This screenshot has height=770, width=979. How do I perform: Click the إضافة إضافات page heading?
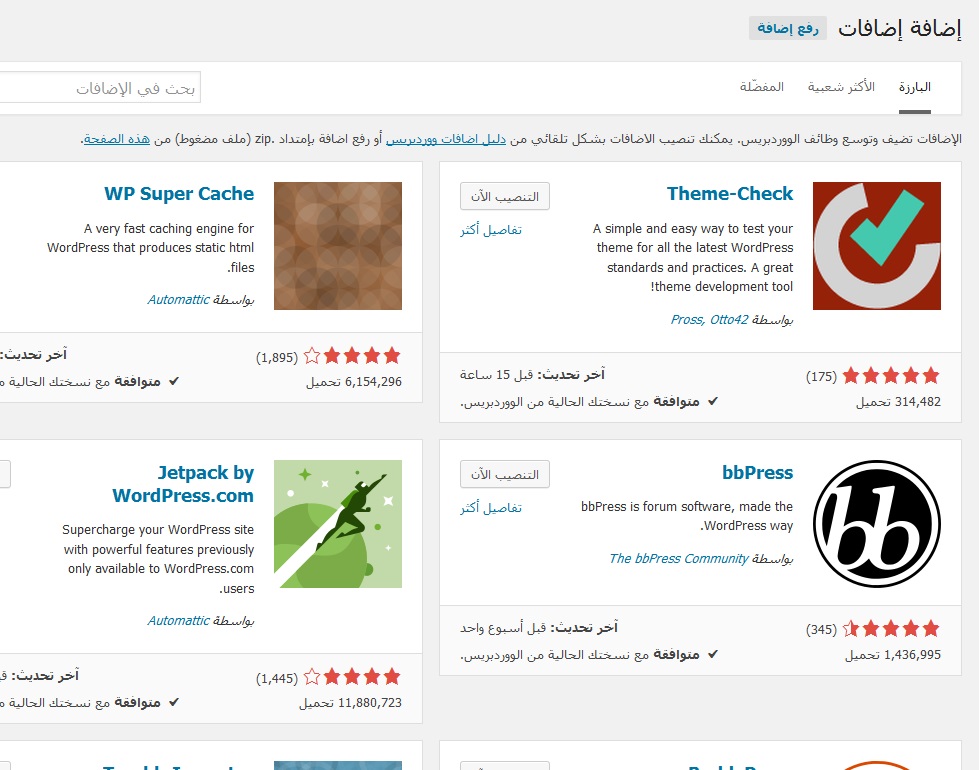(x=899, y=29)
